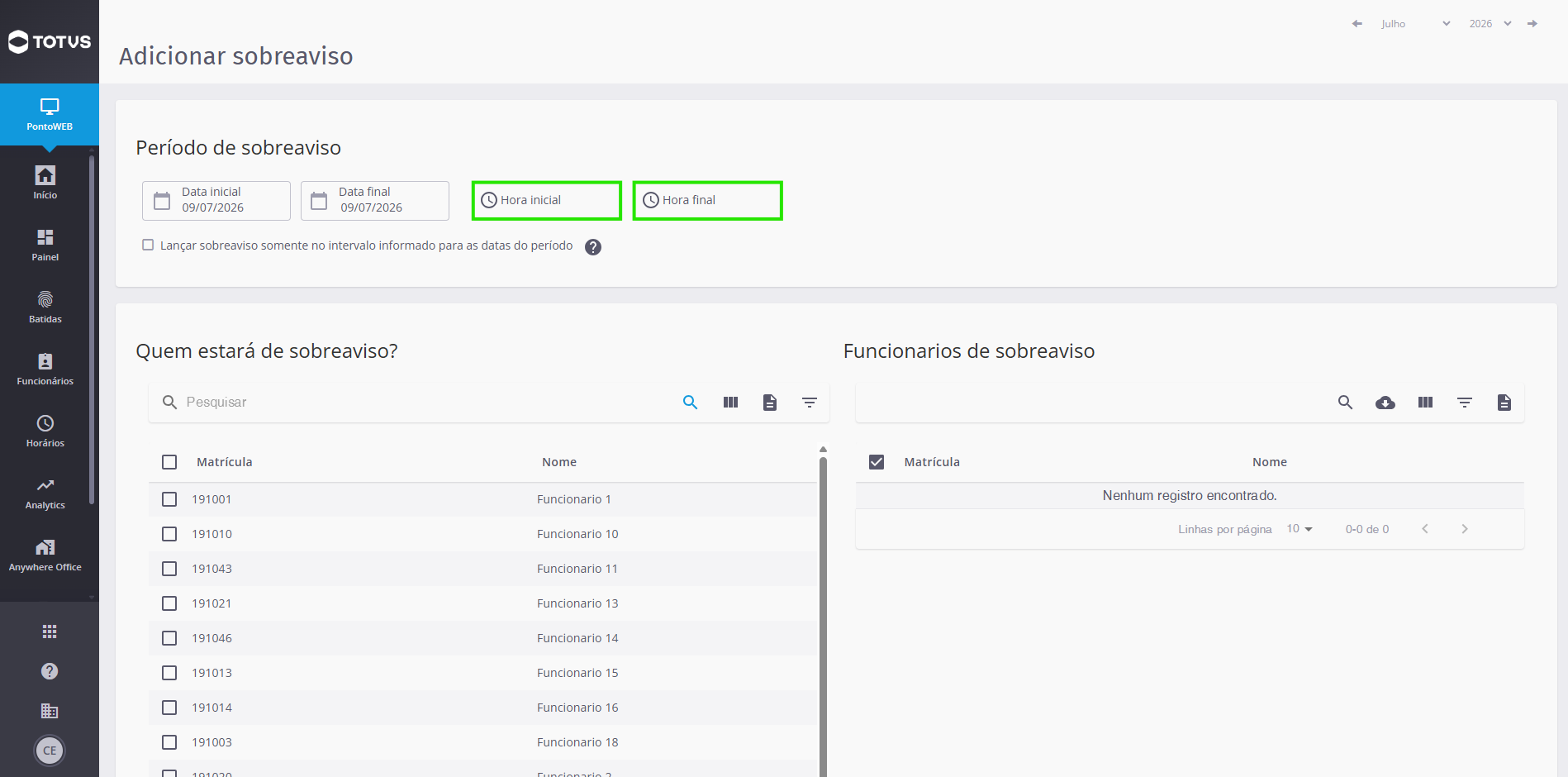Screen dimensions: 1568x777
Task: Open Data final date picker
Action: point(375,201)
